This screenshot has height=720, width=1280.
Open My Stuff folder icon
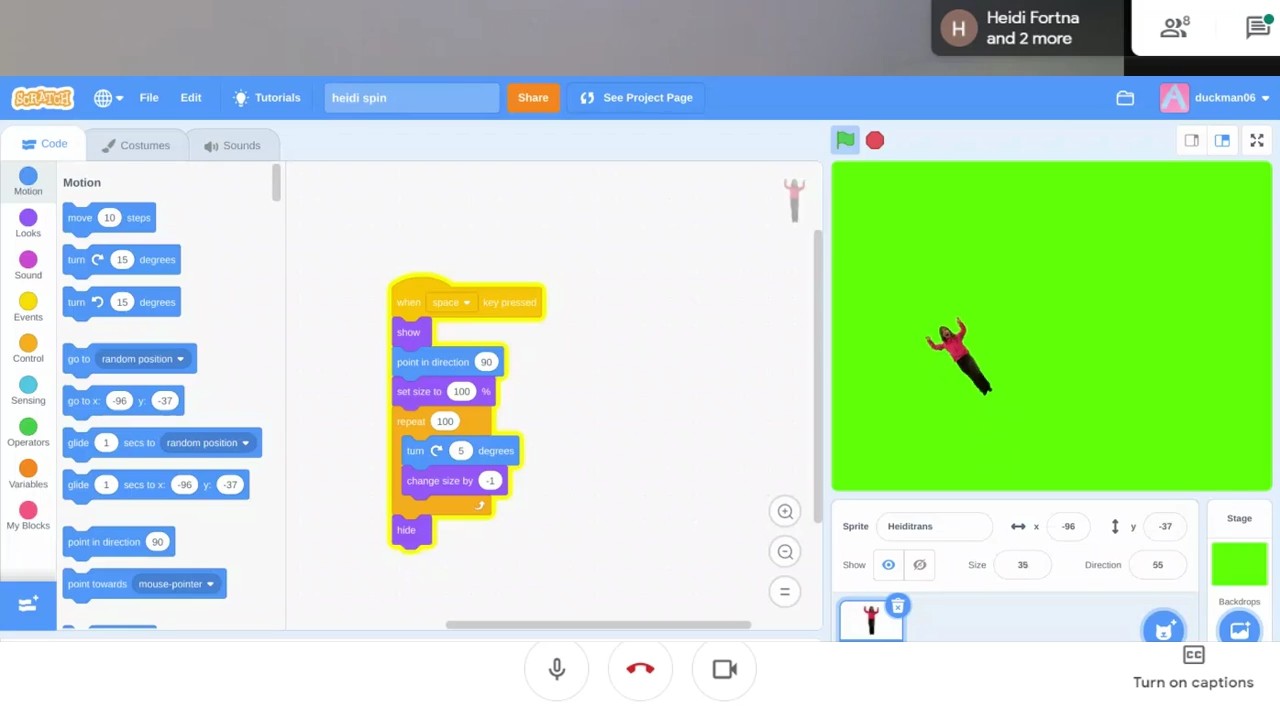(x=1125, y=98)
